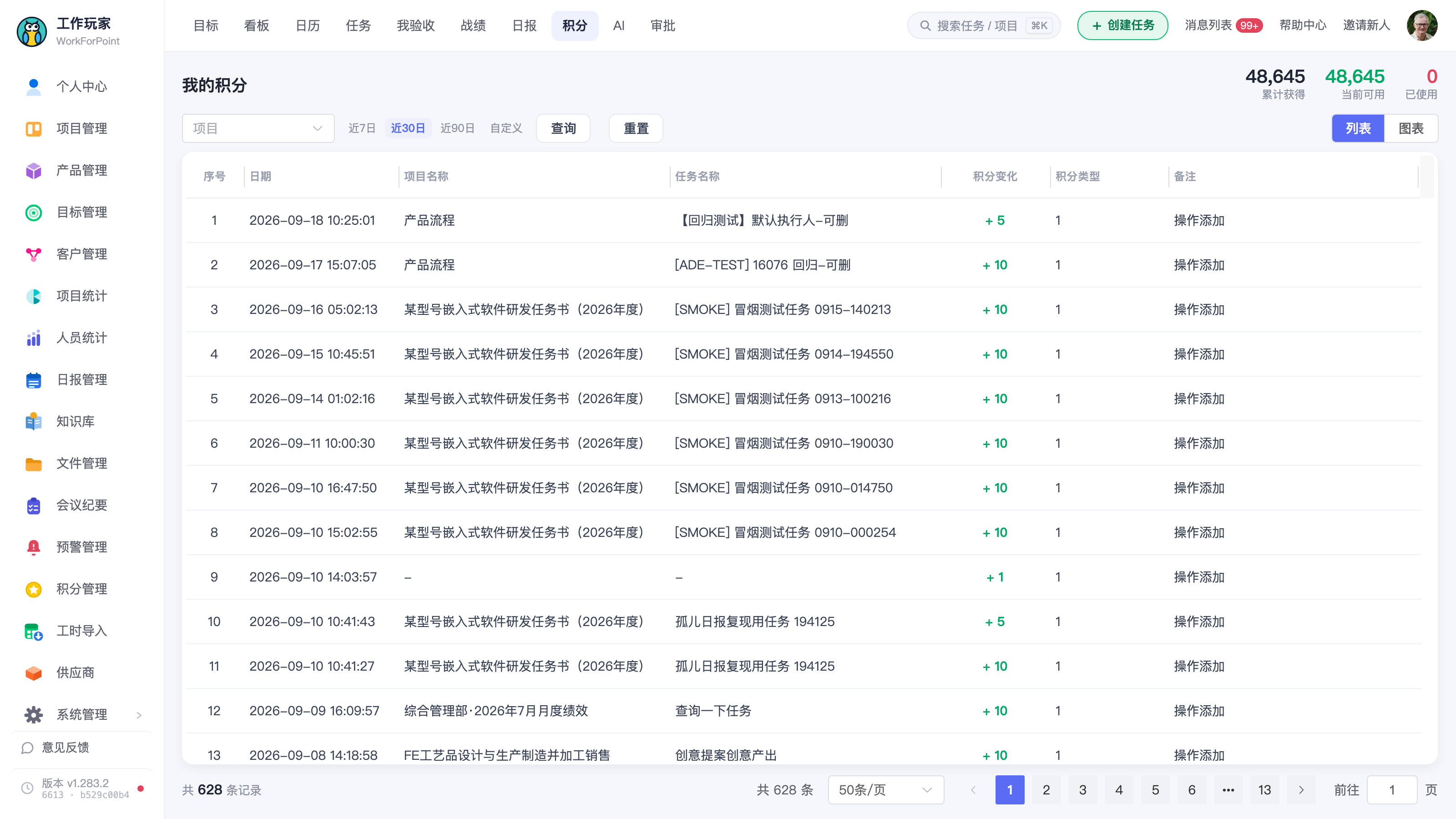Click the 会议纪要 clipboard icon
The width and height of the screenshot is (1456, 819).
[33, 506]
